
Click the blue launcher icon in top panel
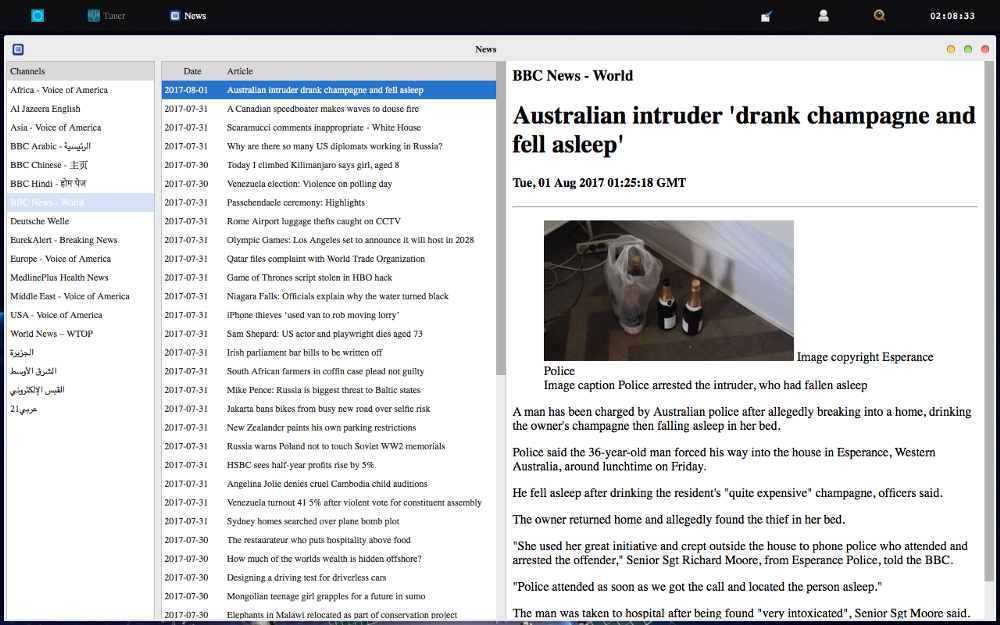tap(38, 16)
